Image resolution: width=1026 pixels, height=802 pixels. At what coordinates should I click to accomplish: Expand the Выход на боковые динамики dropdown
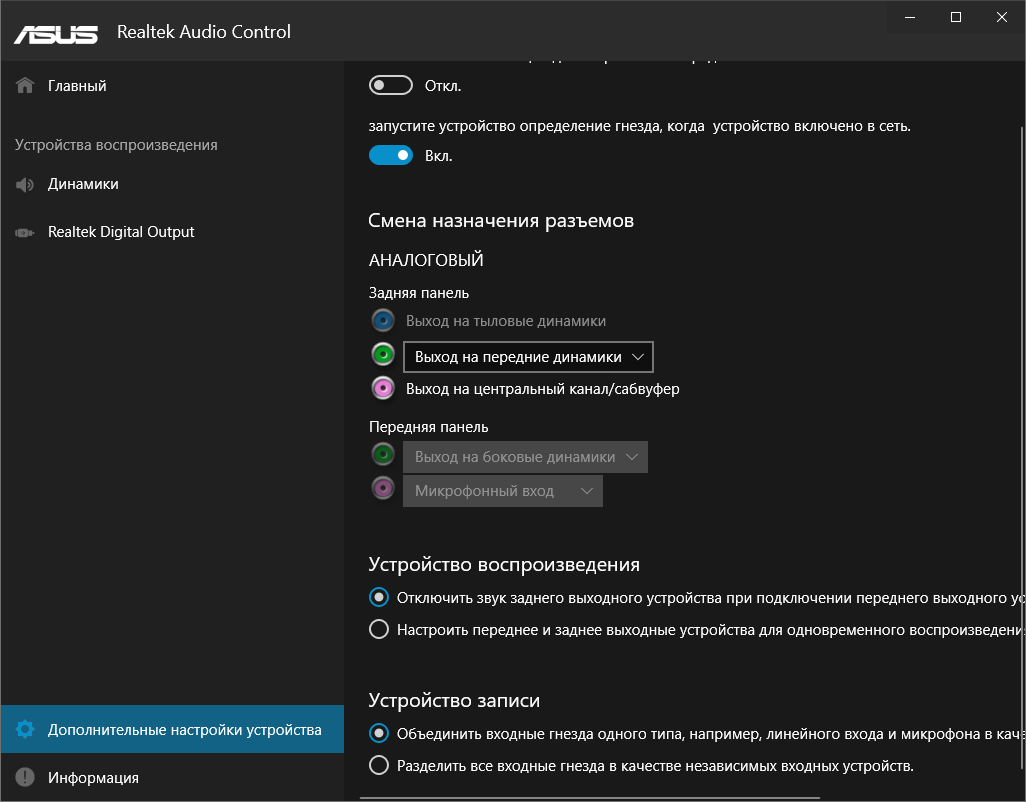pyautogui.click(x=525, y=457)
